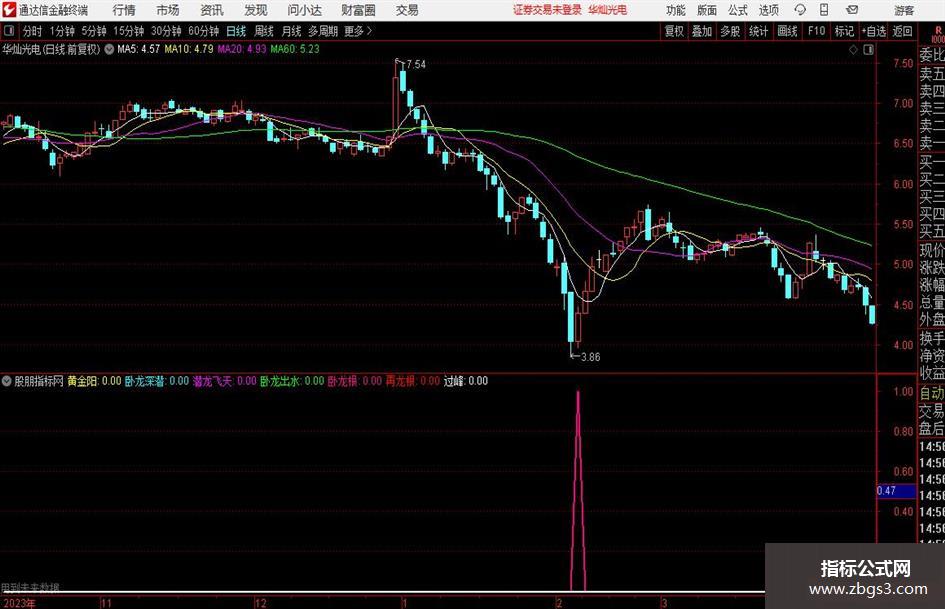Click the 叠加 overlay toolbar button

(x=702, y=31)
